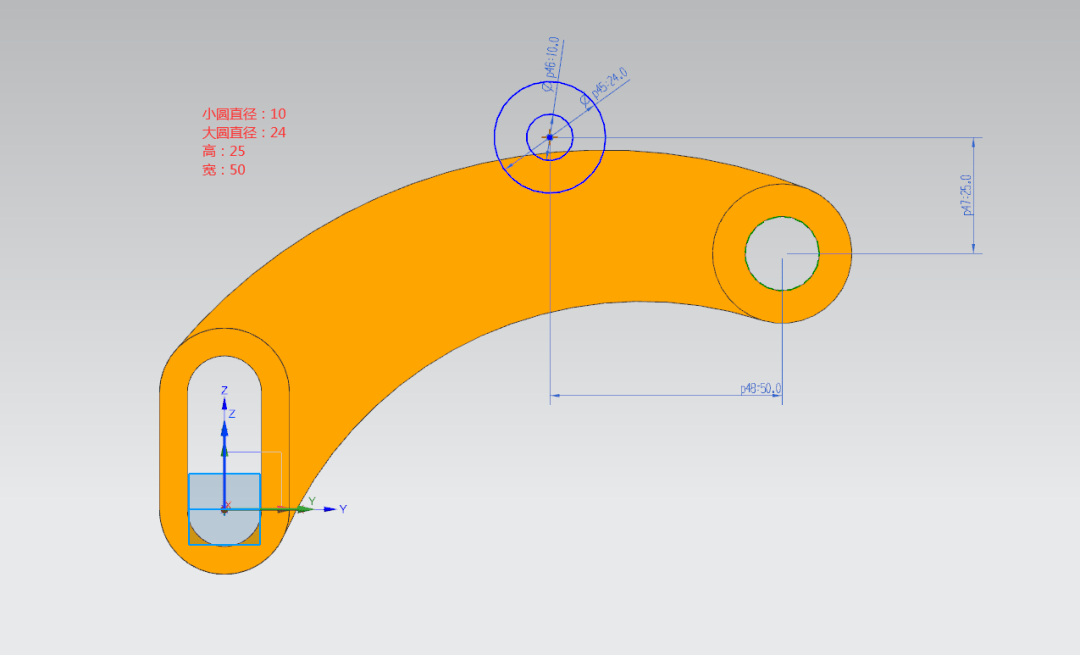
Task: Click the red annotation 宽：50
Action: tap(223, 170)
